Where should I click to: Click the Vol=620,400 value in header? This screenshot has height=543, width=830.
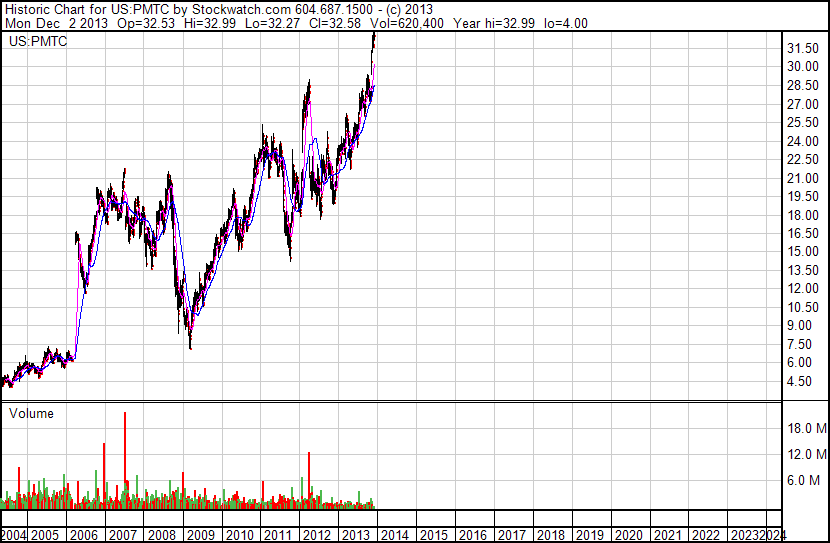coord(407,23)
